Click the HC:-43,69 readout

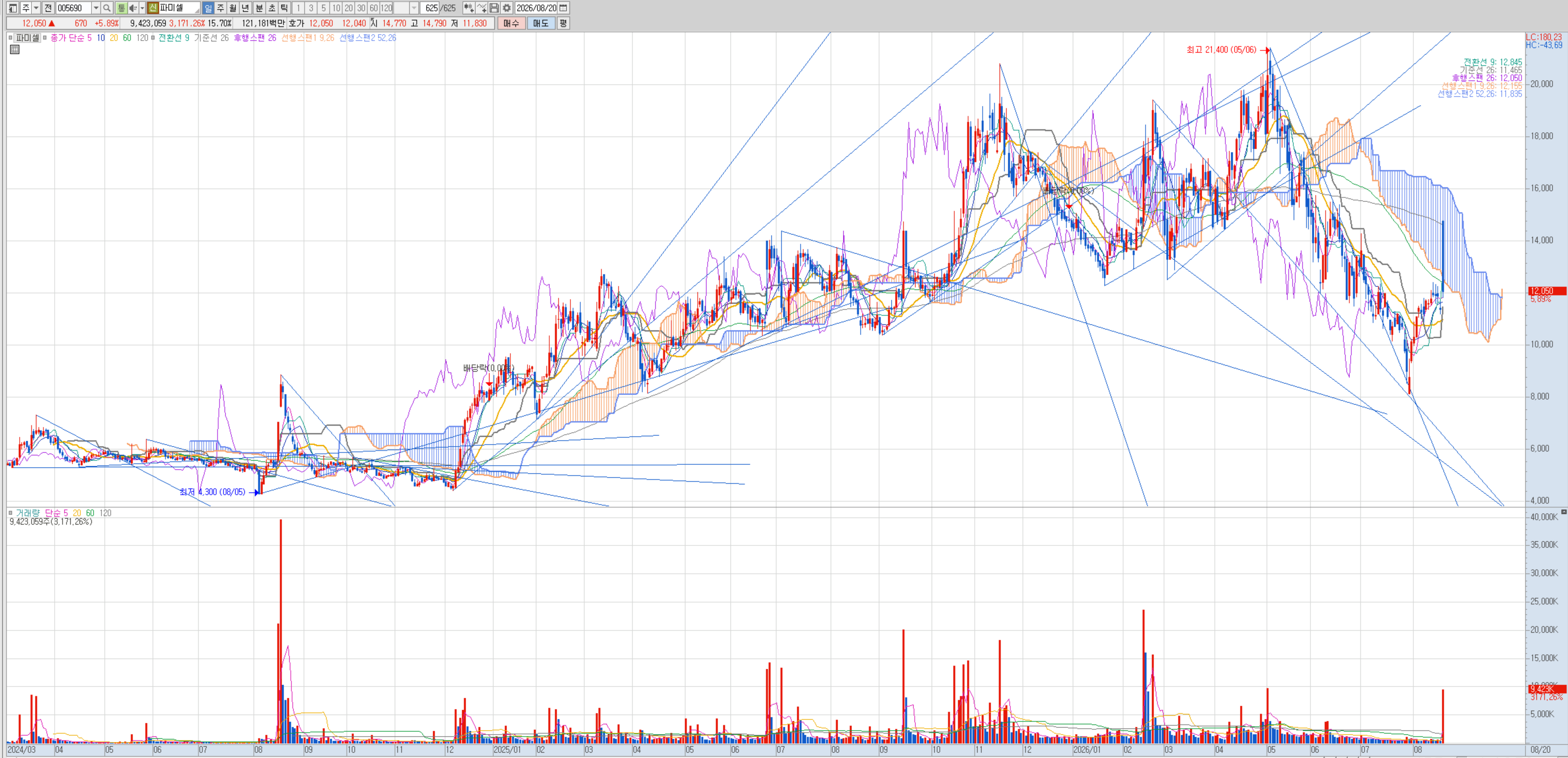click(x=1544, y=45)
